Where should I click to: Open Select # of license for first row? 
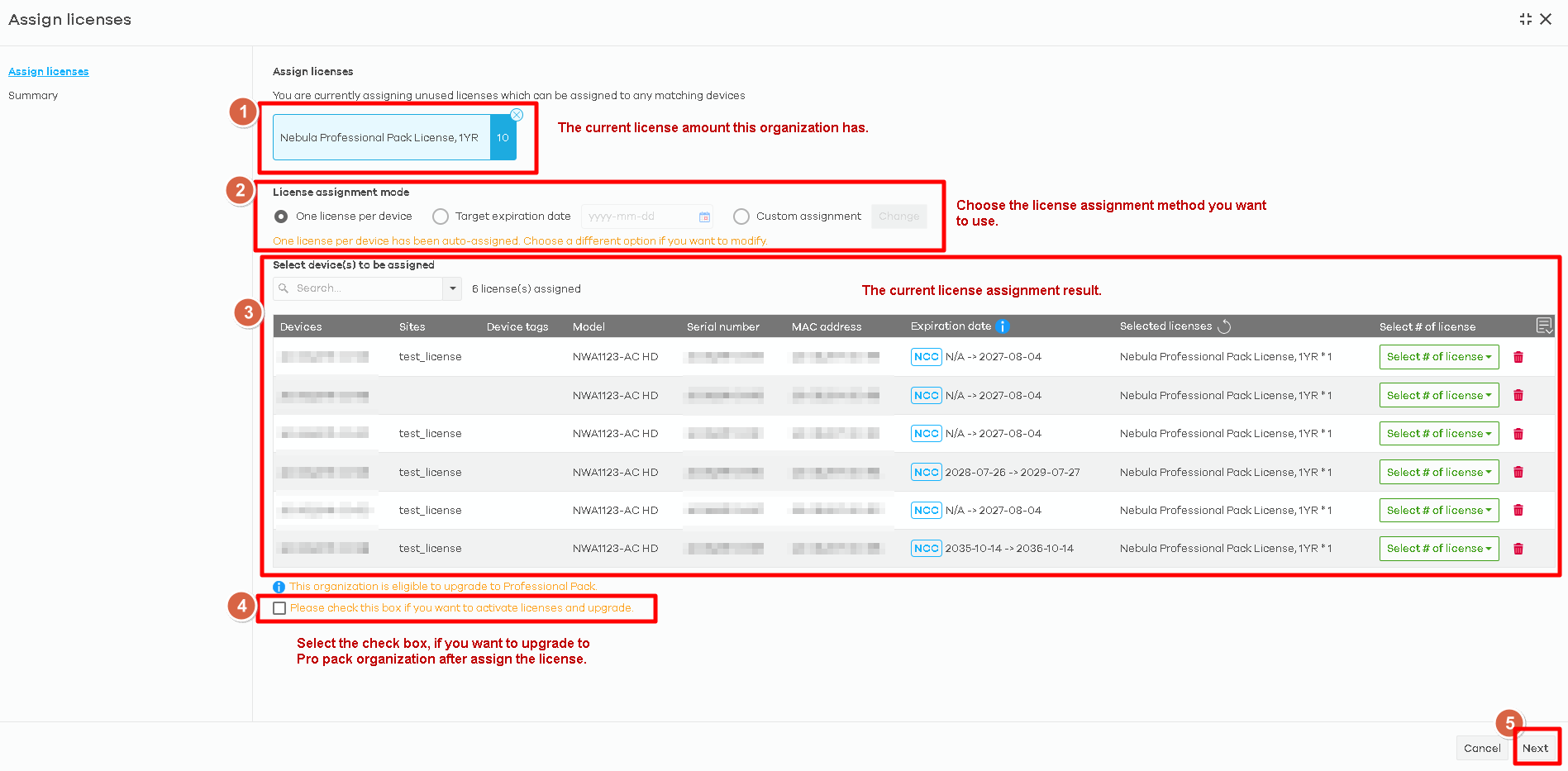coord(1439,357)
